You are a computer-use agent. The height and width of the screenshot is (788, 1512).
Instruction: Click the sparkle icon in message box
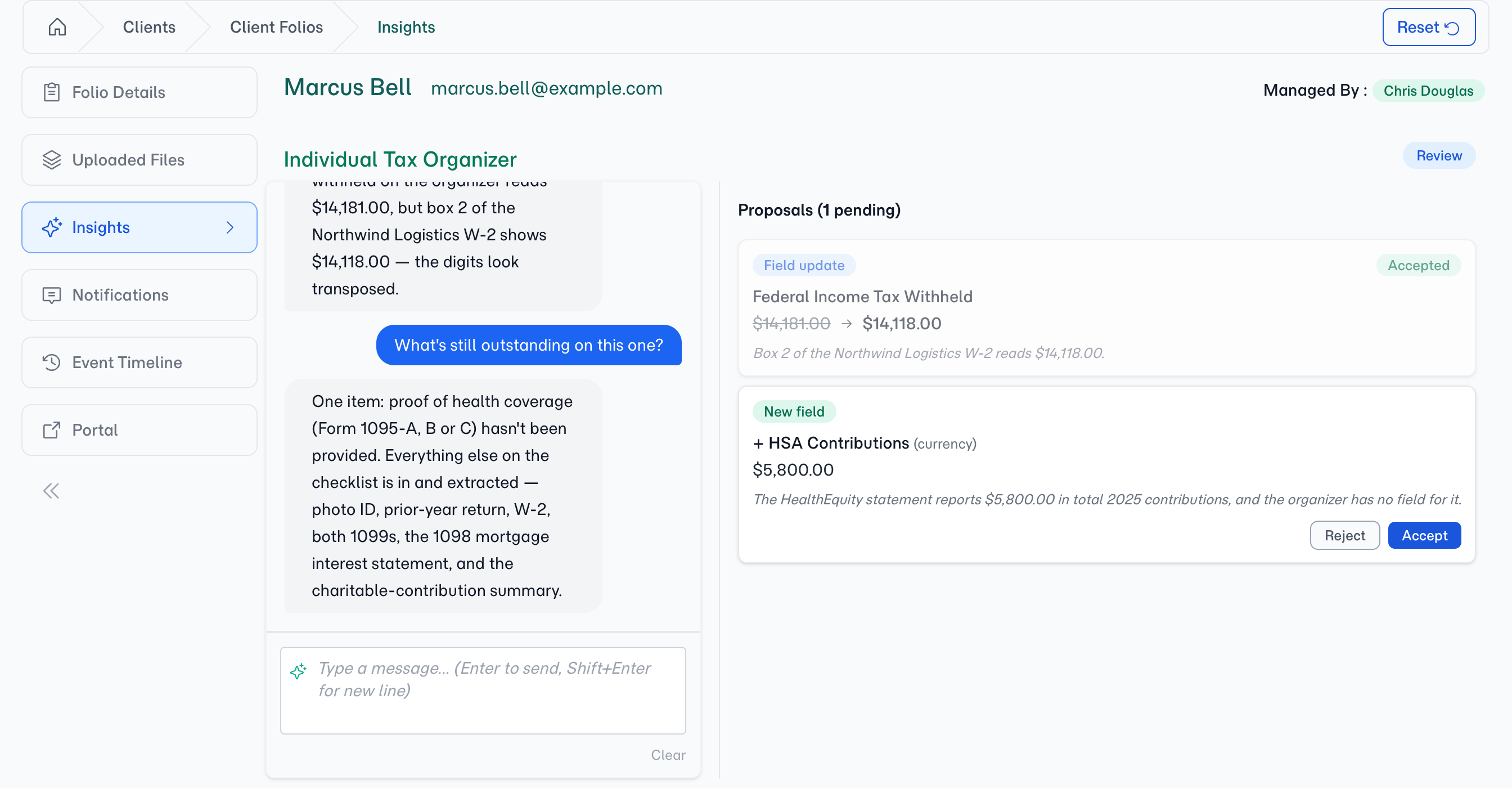pos(298,671)
